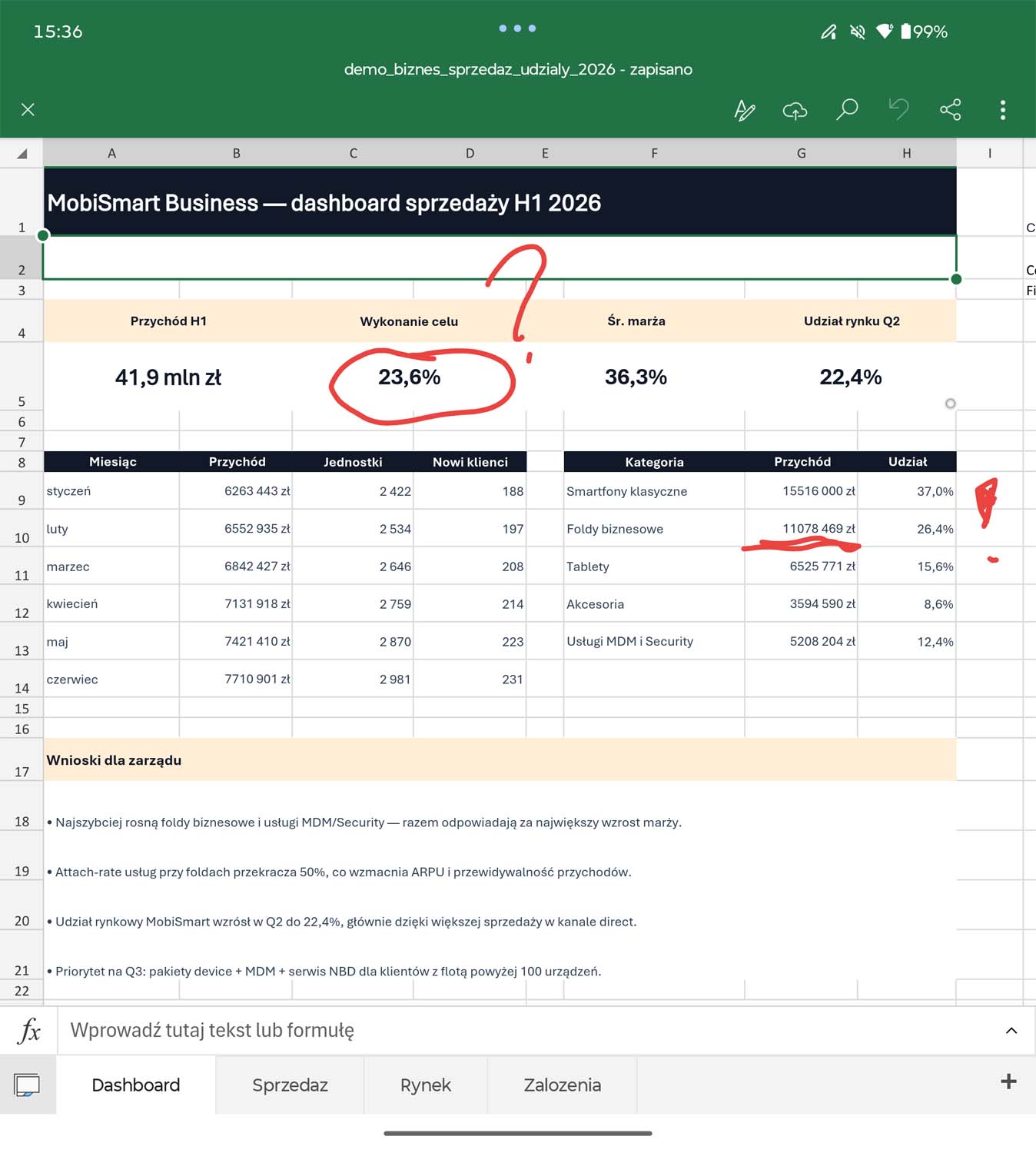Select the 'Smartfony klasyczne' cell

(x=654, y=490)
